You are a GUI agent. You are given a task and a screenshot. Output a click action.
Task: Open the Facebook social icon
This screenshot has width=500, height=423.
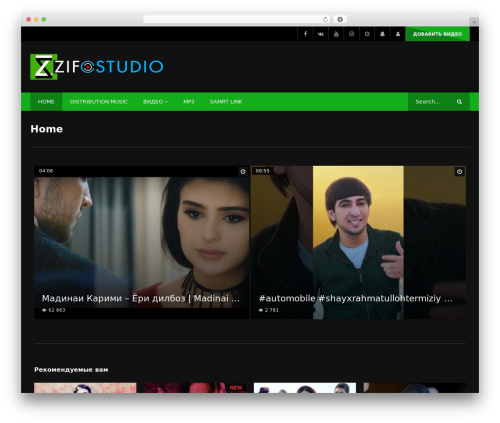click(x=305, y=34)
